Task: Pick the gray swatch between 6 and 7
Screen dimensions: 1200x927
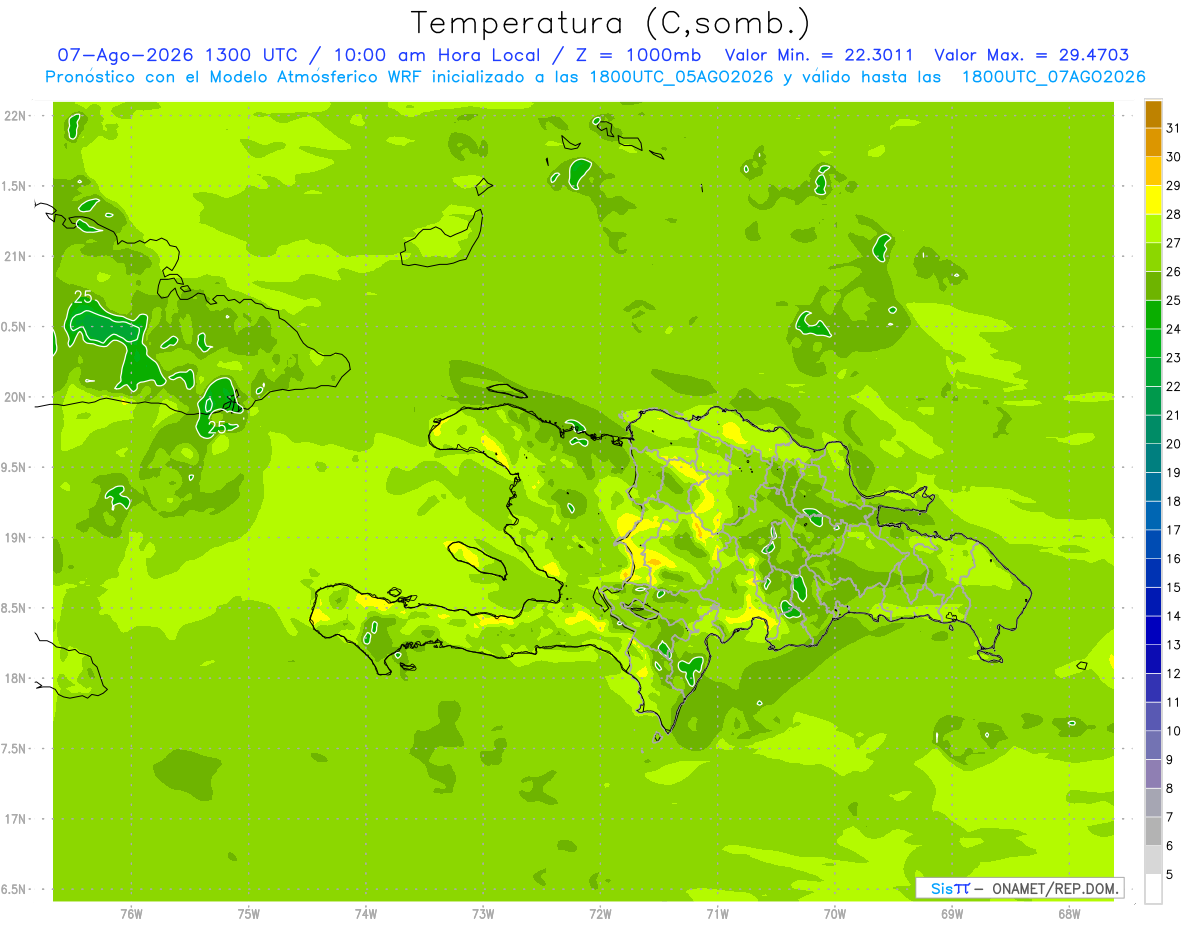Action: [x=1153, y=831]
